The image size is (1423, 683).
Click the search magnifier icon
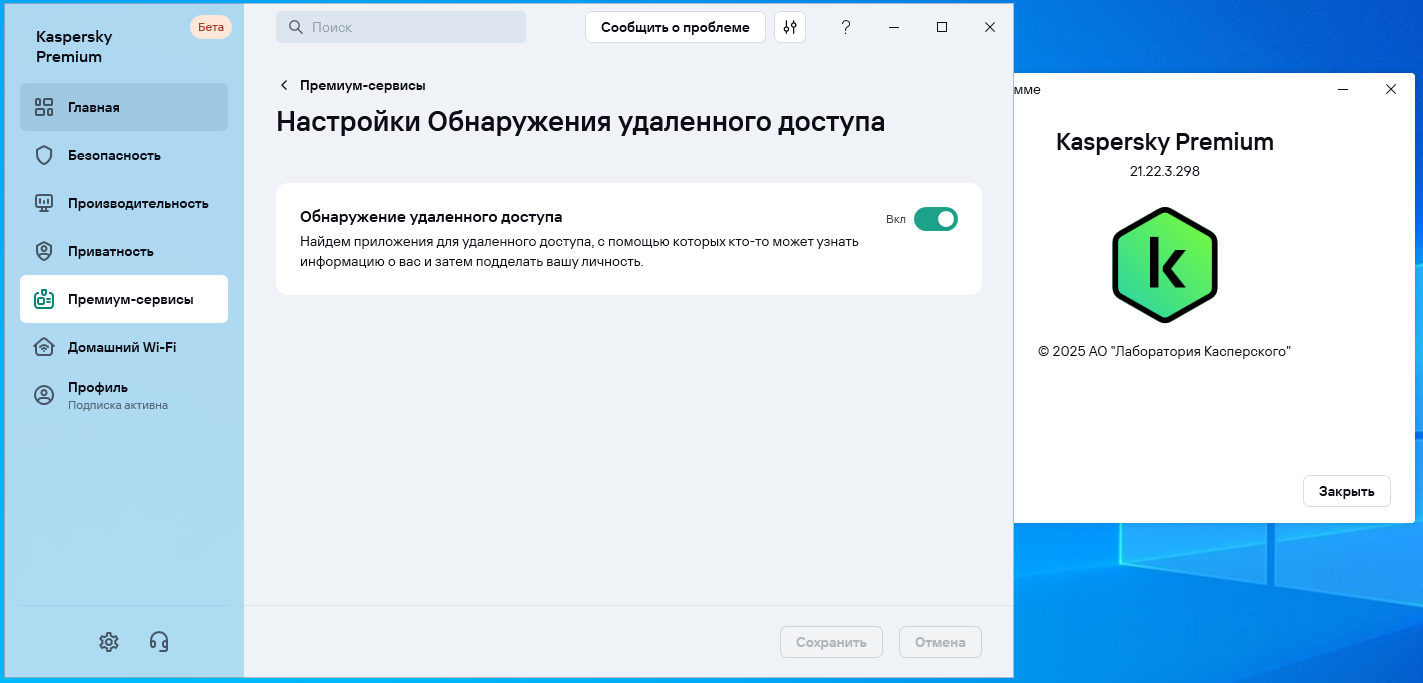tap(295, 27)
